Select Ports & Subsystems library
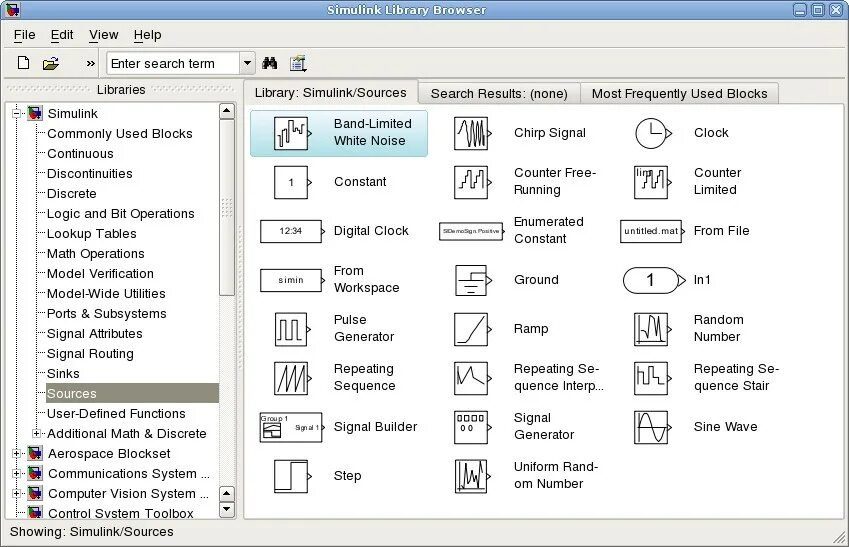The width and height of the screenshot is (849, 547). click(106, 314)
